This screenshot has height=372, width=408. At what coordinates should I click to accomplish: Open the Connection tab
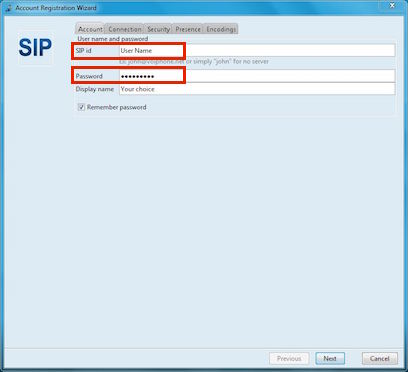(x=125, y=29)
